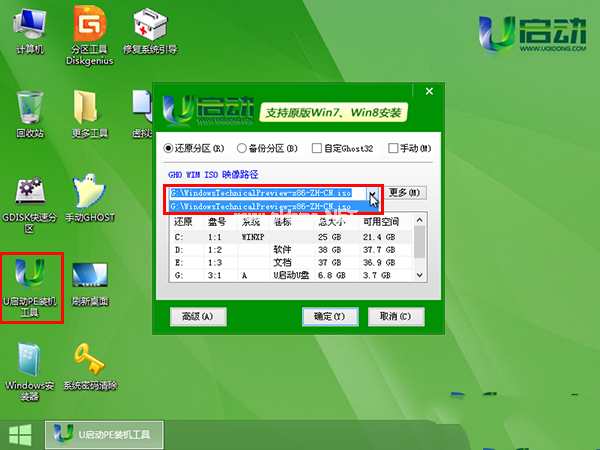Viewport: 600px width, 450px height.
Task: Launch Diskgenius 分区工具 icon
Action: click(88, 27)
